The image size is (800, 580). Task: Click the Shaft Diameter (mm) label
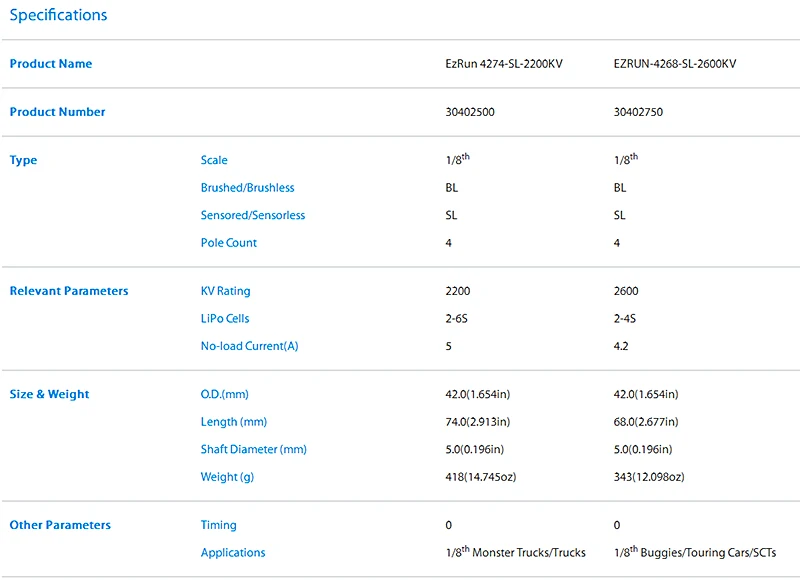(x=254, y=449)
